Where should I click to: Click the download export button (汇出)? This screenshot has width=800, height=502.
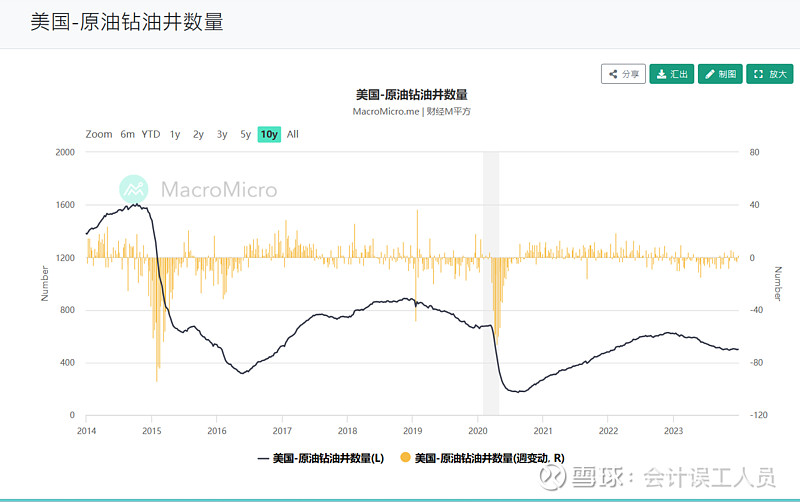point(672,74)
